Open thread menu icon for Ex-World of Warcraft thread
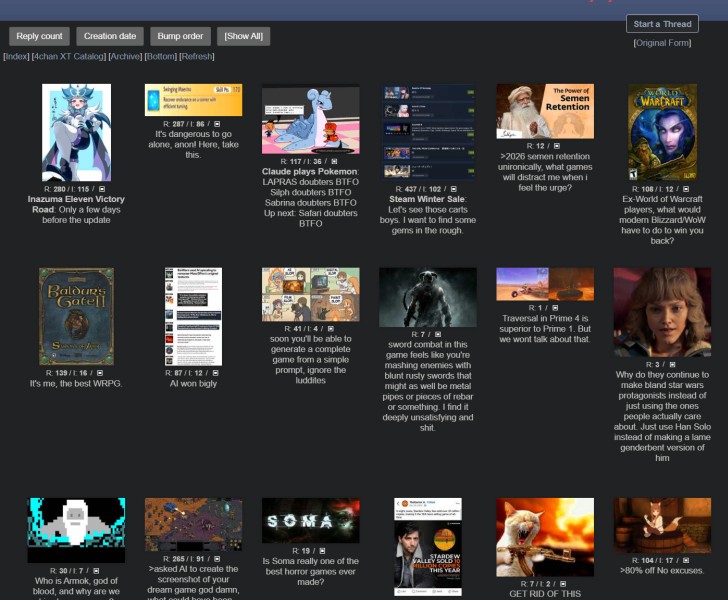The height and width of the screenshot is (600, 728). 686,189
